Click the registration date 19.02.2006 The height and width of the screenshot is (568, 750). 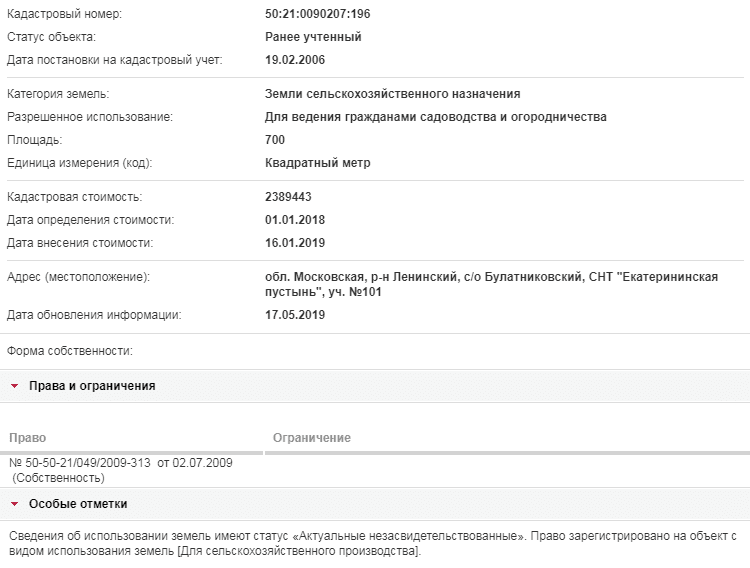[x=295, y=60]
